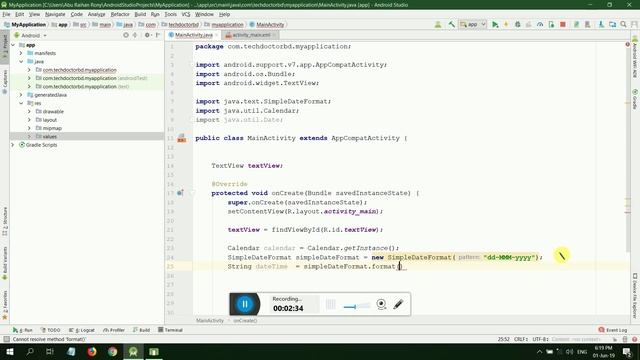Open the Logcat tool window
This screenshot has width=640, height=360.
click(82, 330)
